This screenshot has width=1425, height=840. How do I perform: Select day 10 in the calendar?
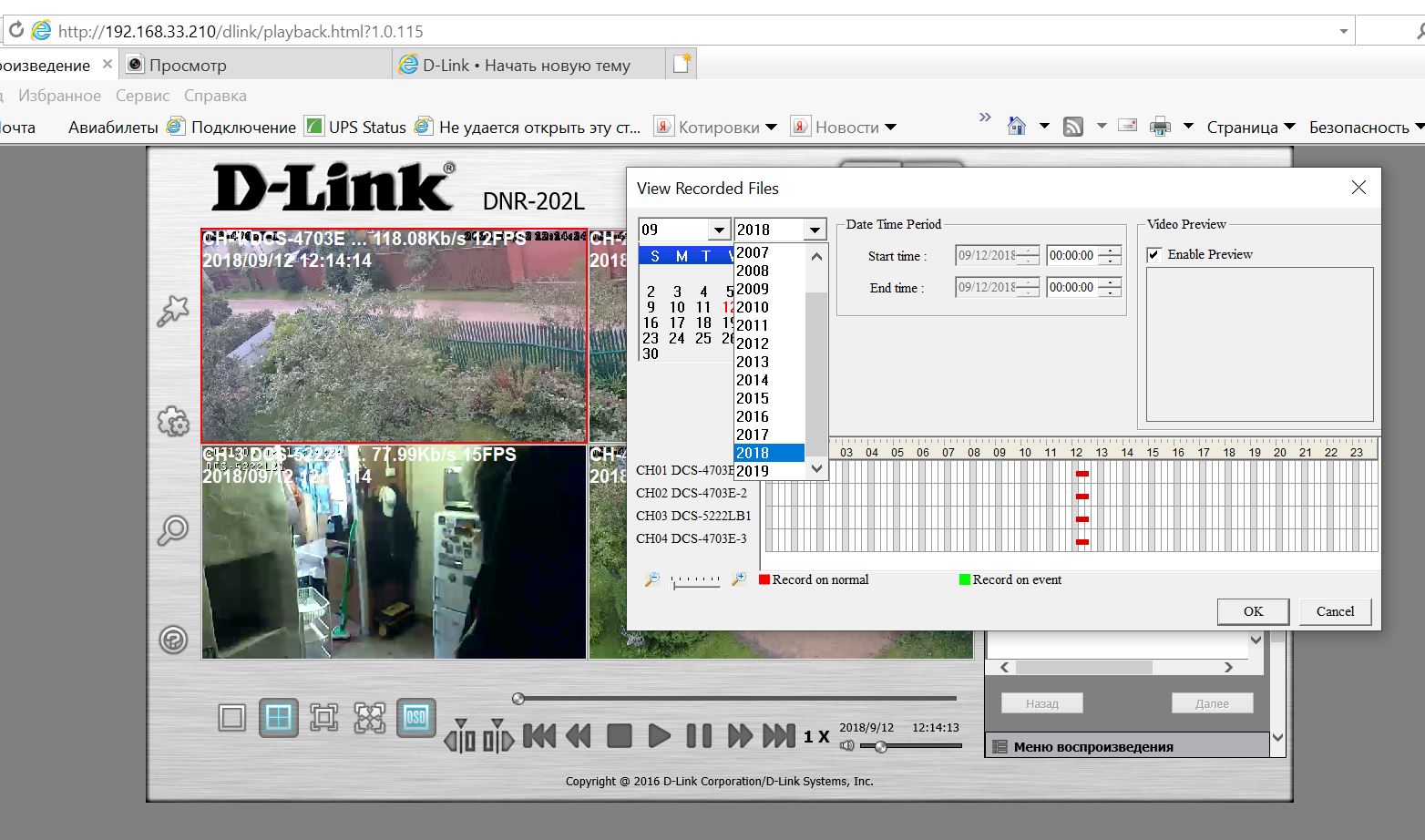pyautogui.click(x=677, y=307)
